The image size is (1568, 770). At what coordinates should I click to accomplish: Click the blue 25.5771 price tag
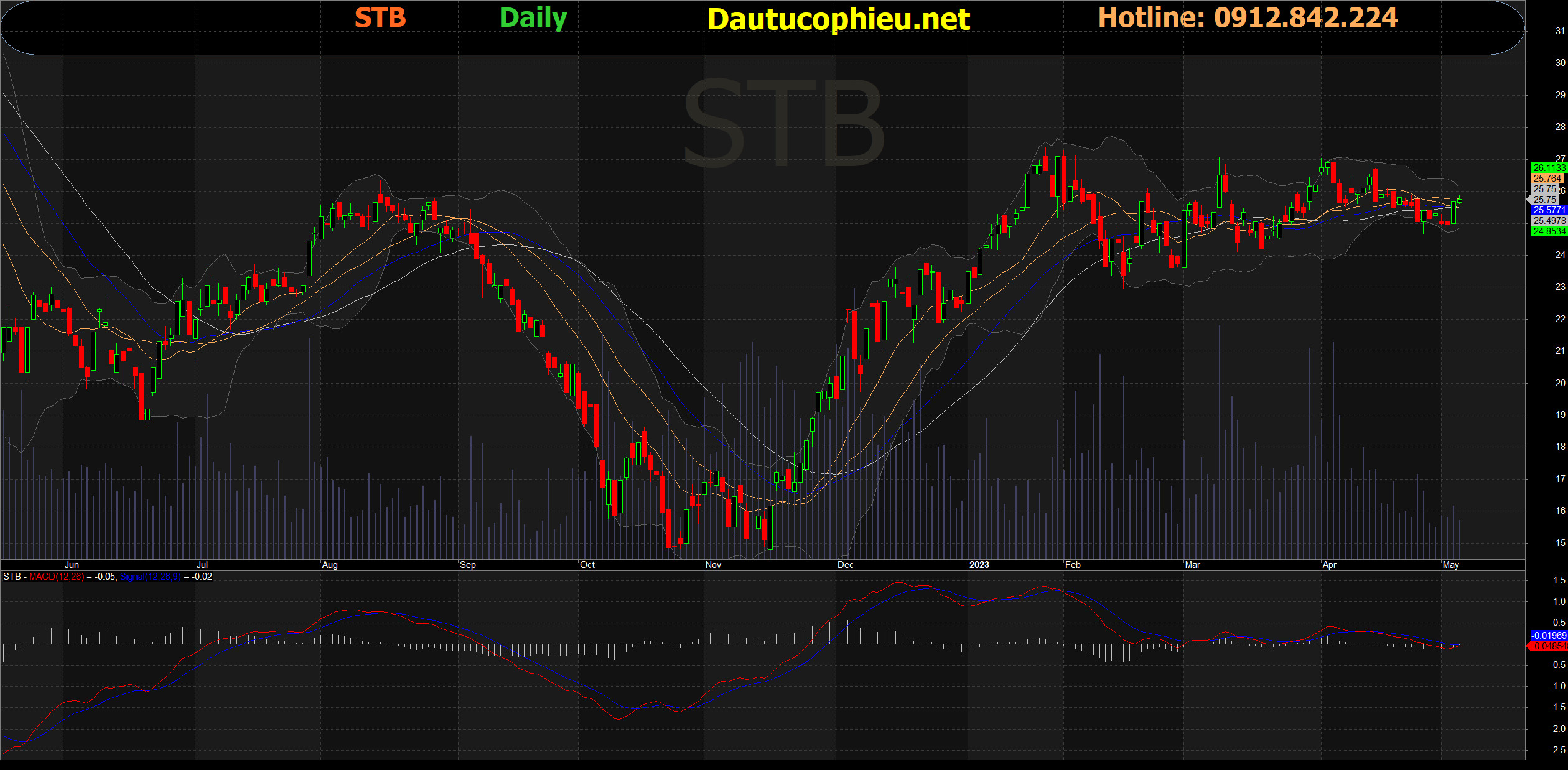click(1548, 210)
